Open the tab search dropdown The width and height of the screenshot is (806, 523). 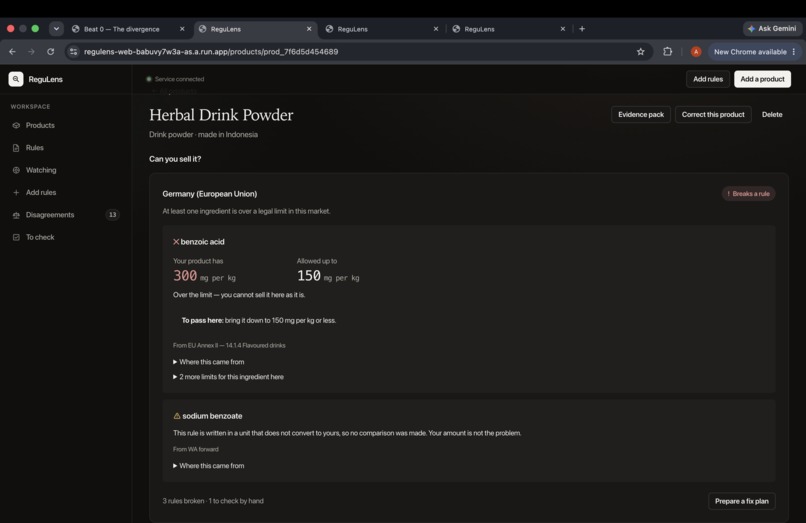coord(56,29)
